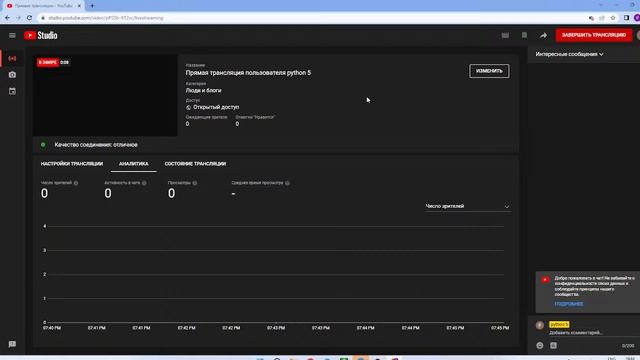Click the Открытый доступ visibility text
The image size is (640, 360).
tap(216, 107)
